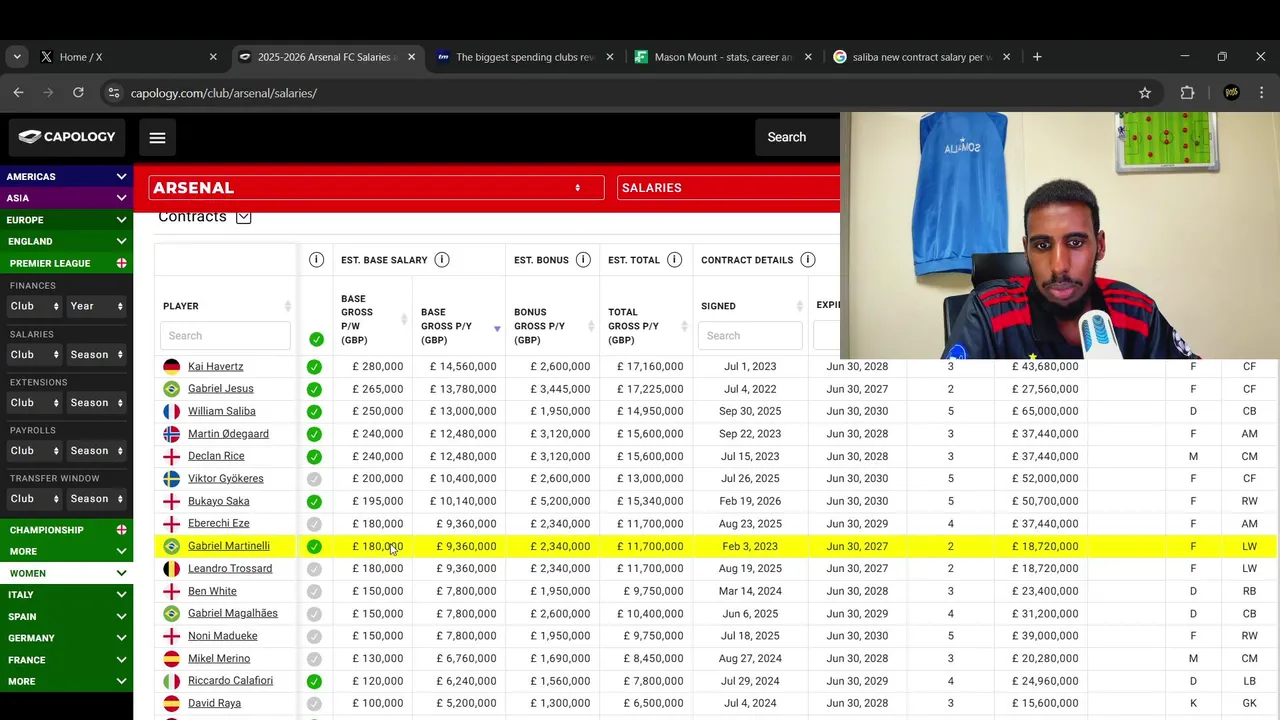Show info for Est. Bonus
This screenshot has width=1280, height=720.
click(x=583, y=260)
